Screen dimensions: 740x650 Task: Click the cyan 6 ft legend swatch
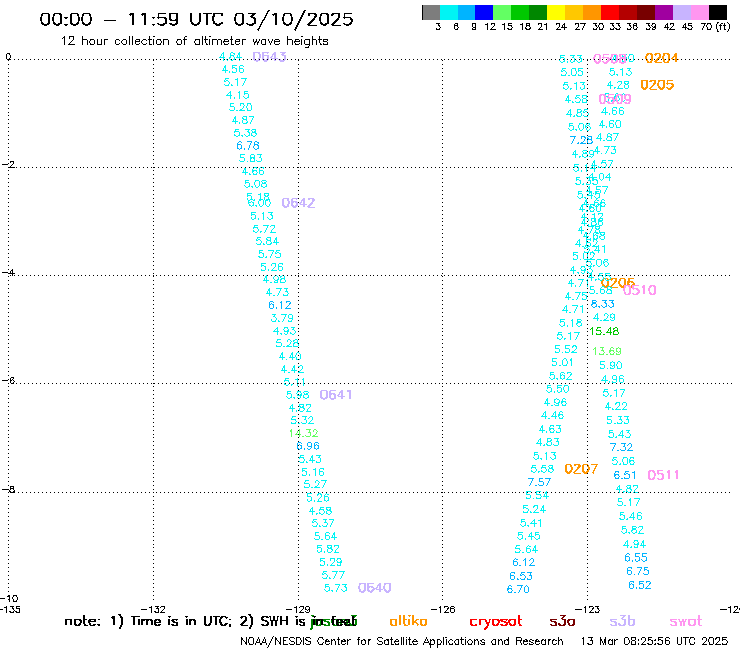coord(449,12)
